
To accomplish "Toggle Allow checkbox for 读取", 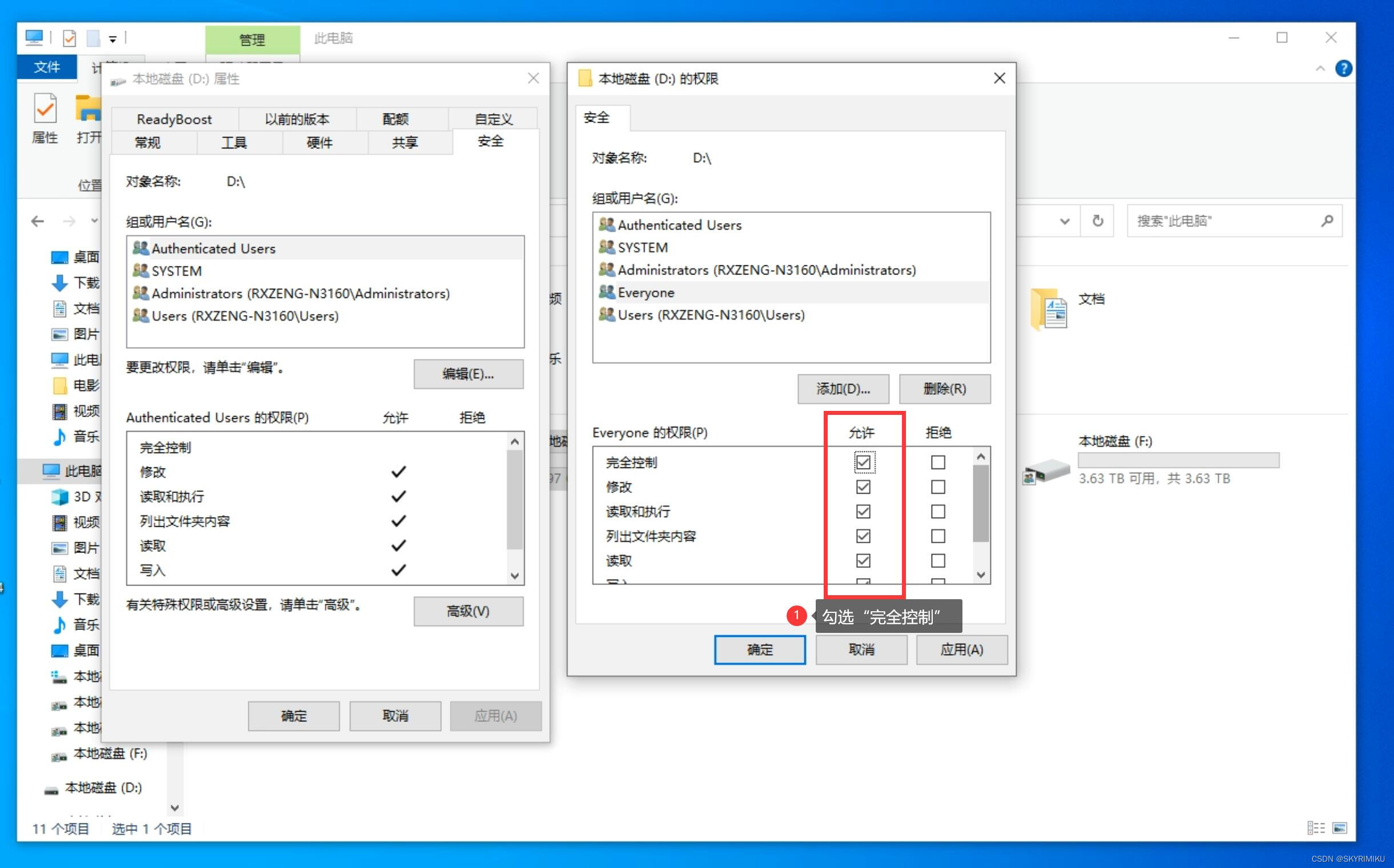I will (x=863, y=561).
